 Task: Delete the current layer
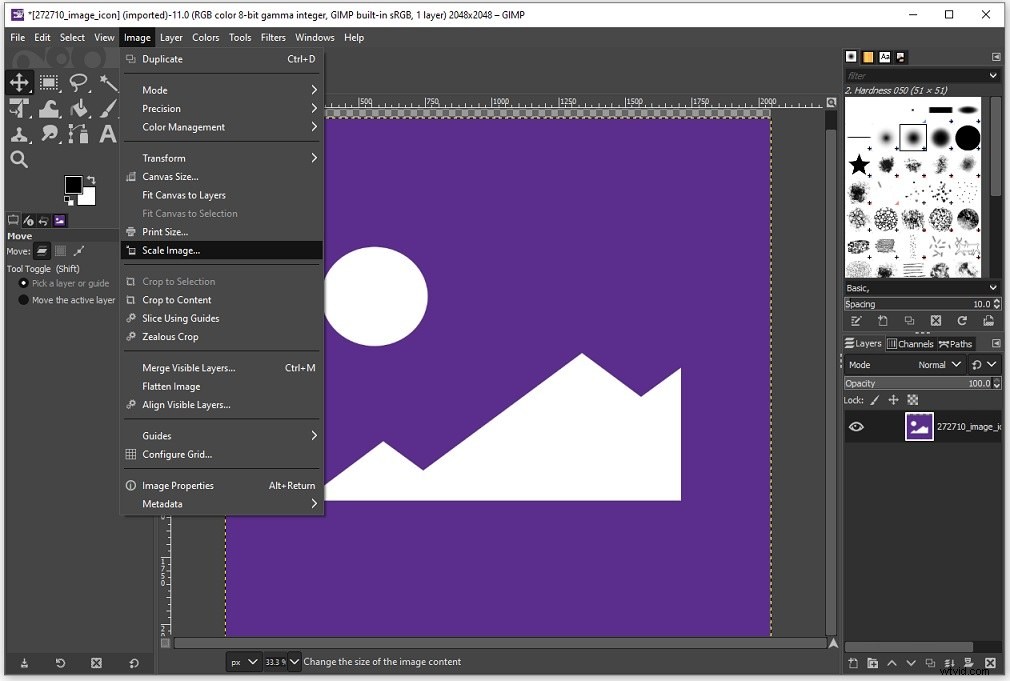990,663
